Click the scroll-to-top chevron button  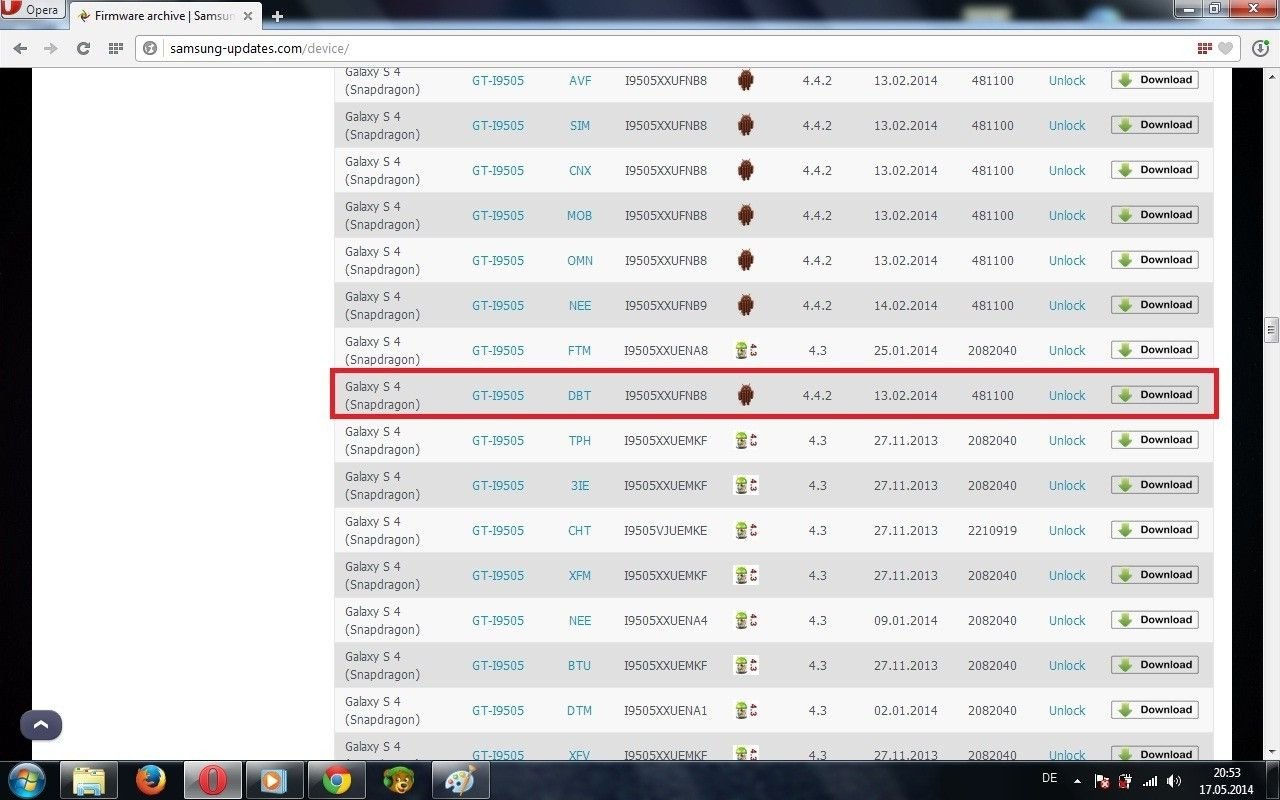coord(41,725)
